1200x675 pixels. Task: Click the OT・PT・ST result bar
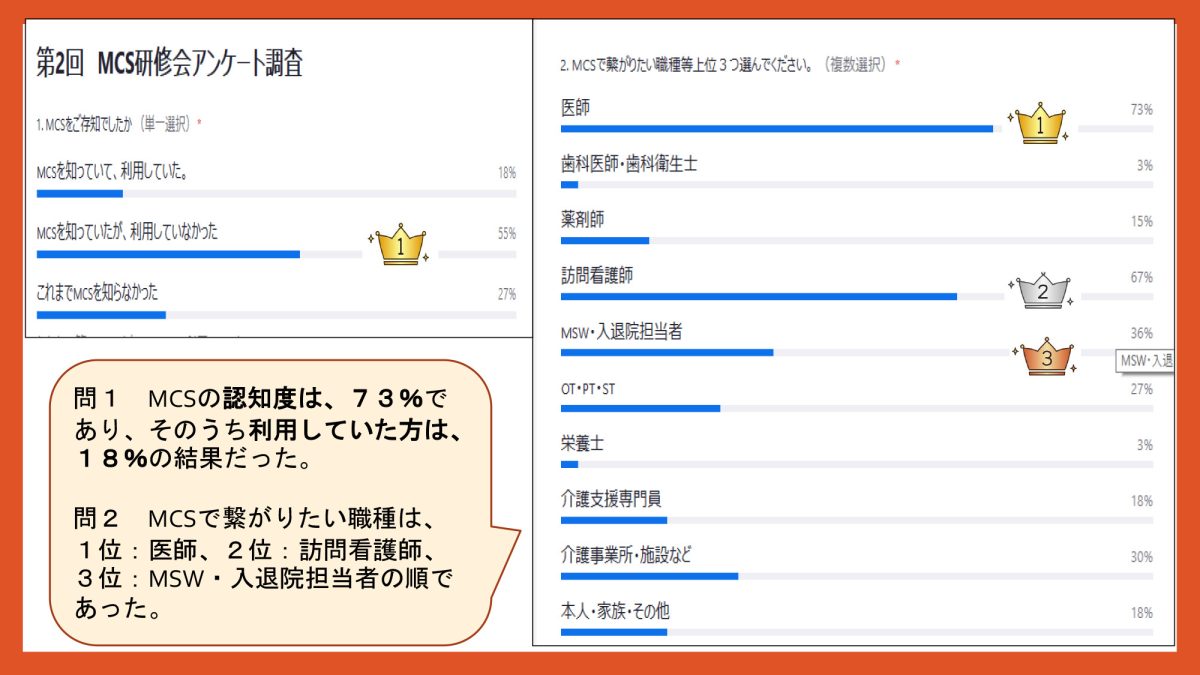pyautogui.click(x=640, y=408)
